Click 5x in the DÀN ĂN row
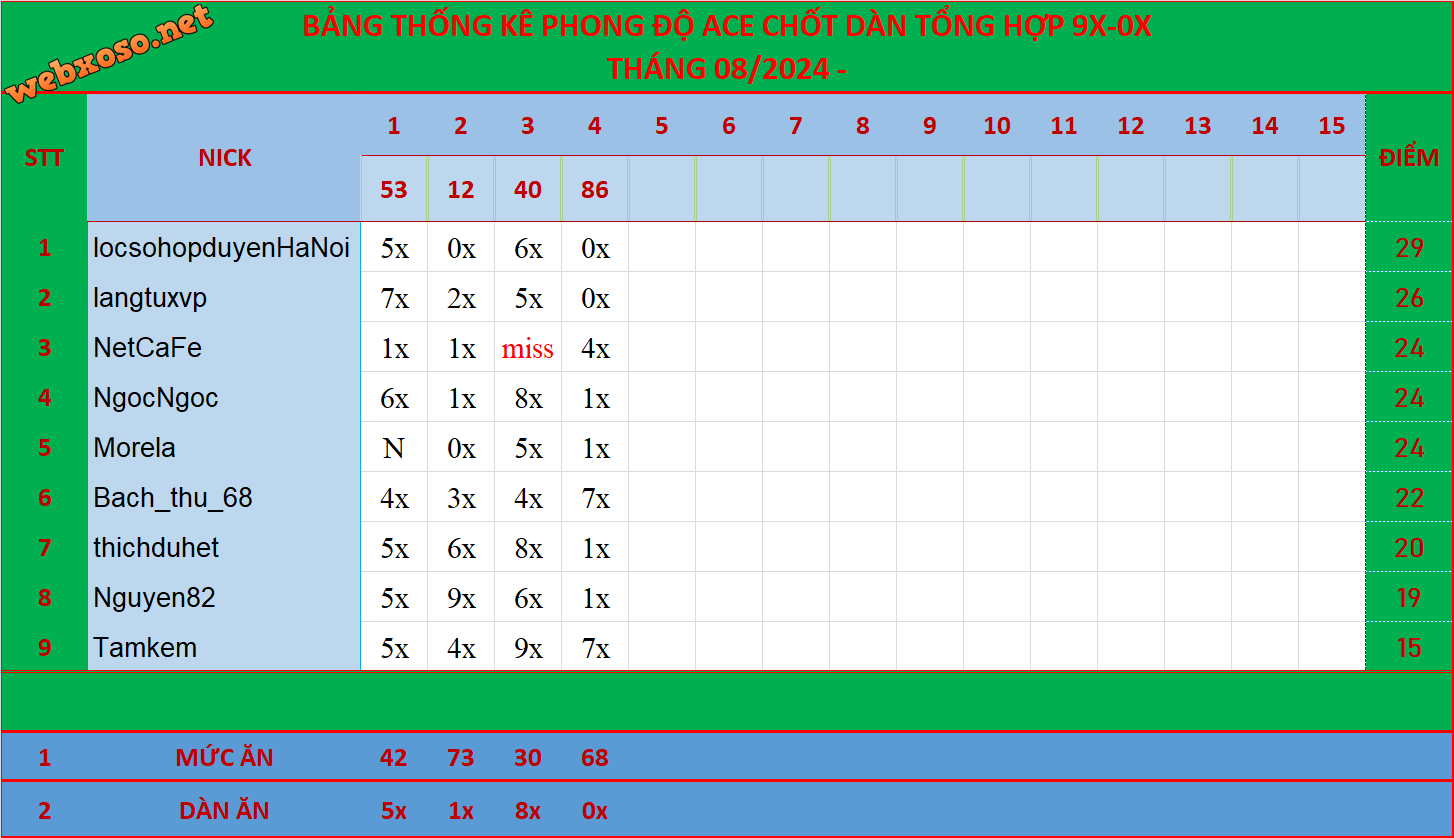The width and height of the screenshot is (1454, 838). coord(394,810)
